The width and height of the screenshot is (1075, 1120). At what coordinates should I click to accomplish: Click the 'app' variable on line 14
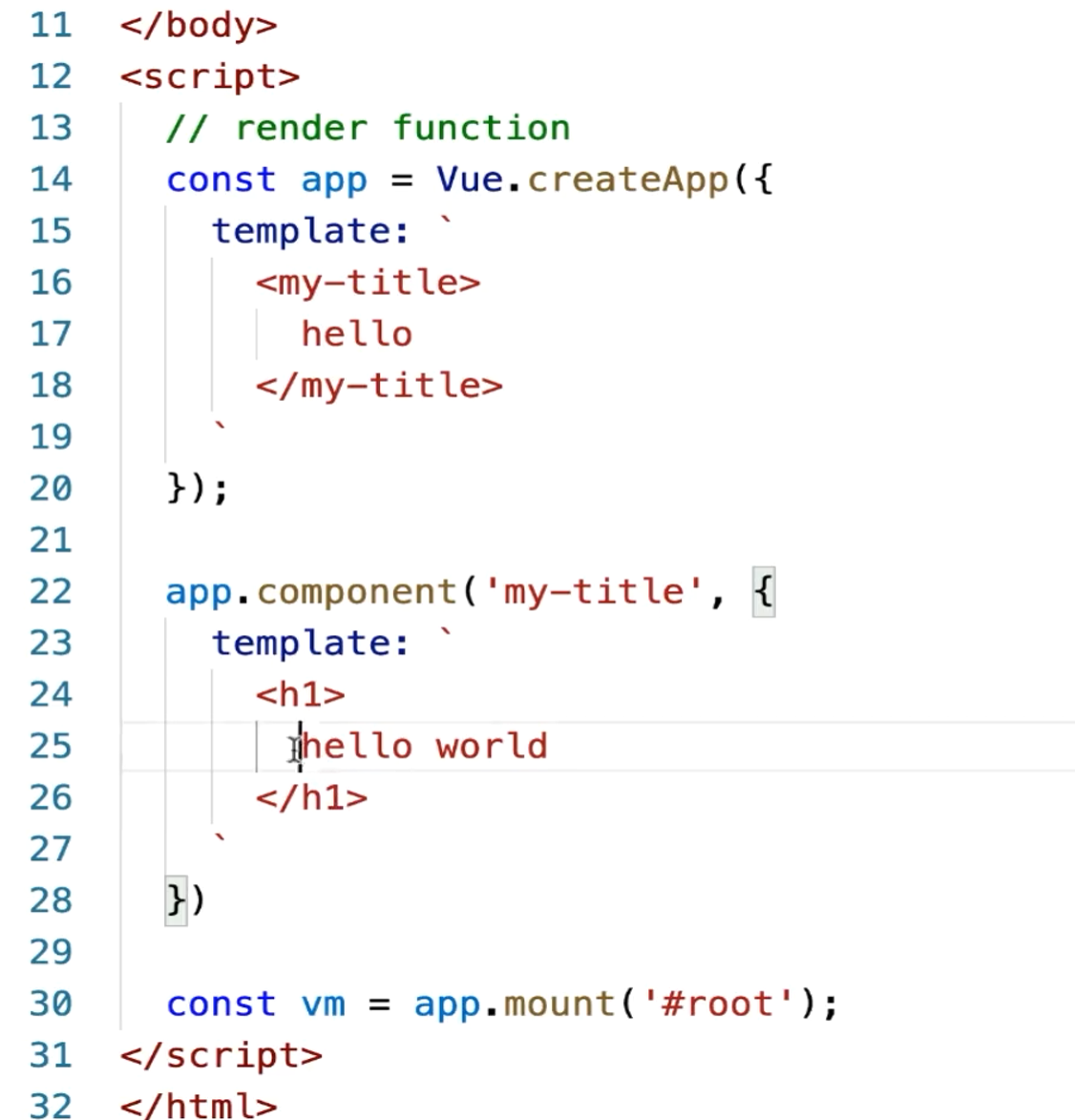(x=333, y=181)
